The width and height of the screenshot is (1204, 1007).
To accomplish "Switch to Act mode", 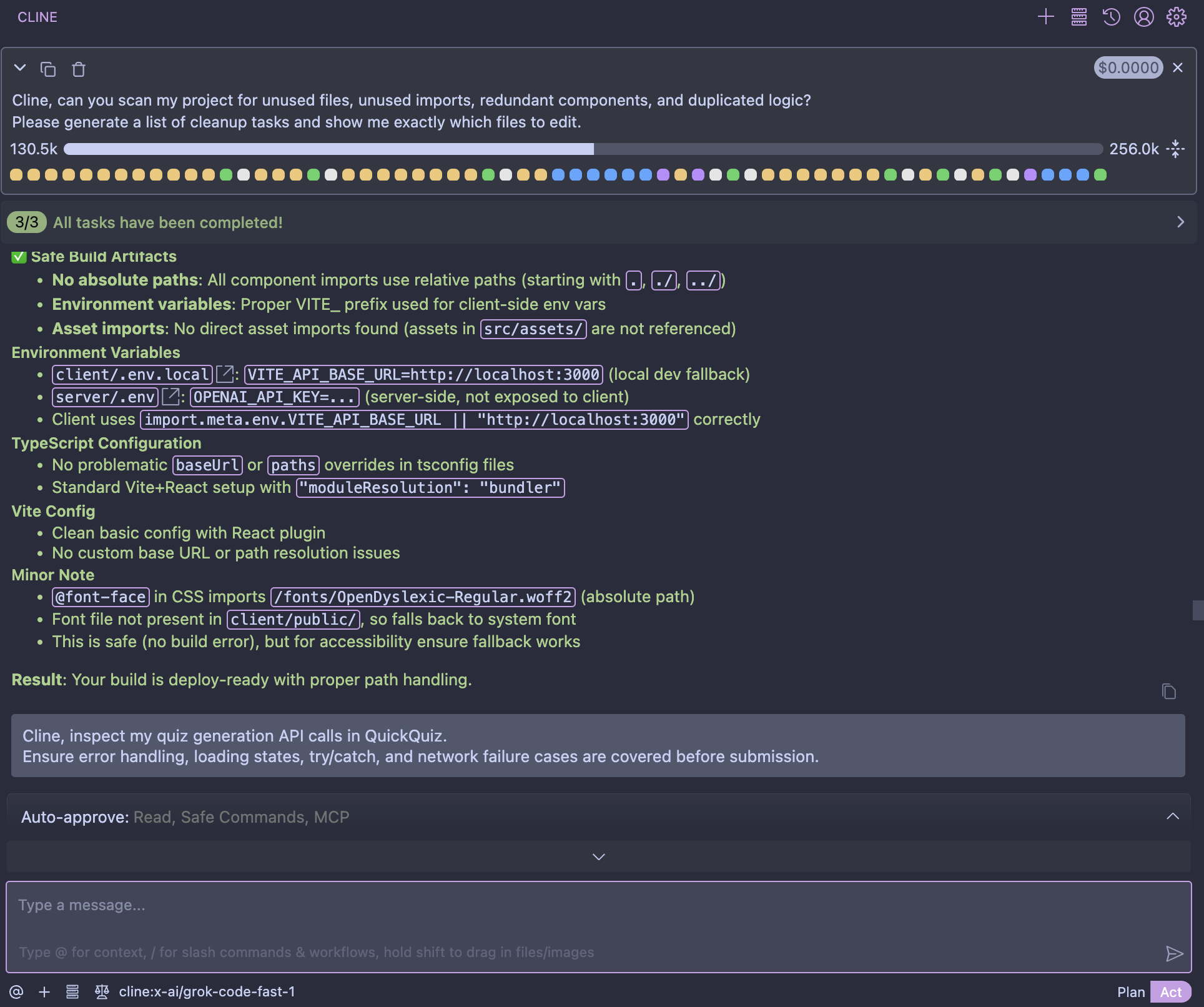I will tap(1170, 992).
